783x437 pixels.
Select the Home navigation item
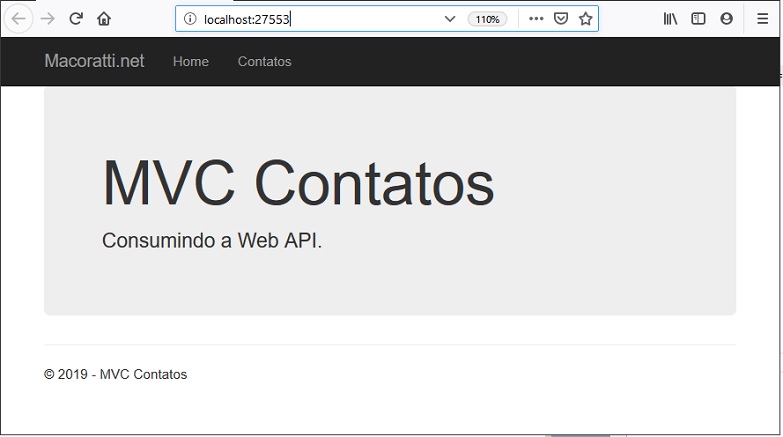(x=191, y=61)
